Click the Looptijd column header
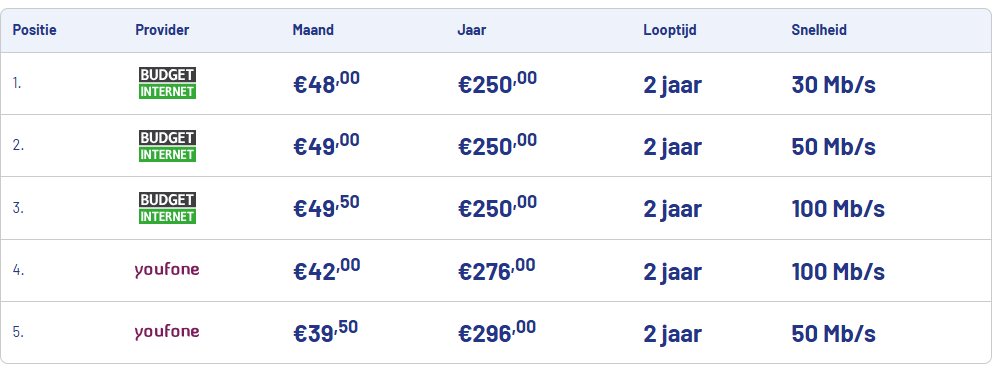This screenshot has width=993, height=373. coord(670,30)
